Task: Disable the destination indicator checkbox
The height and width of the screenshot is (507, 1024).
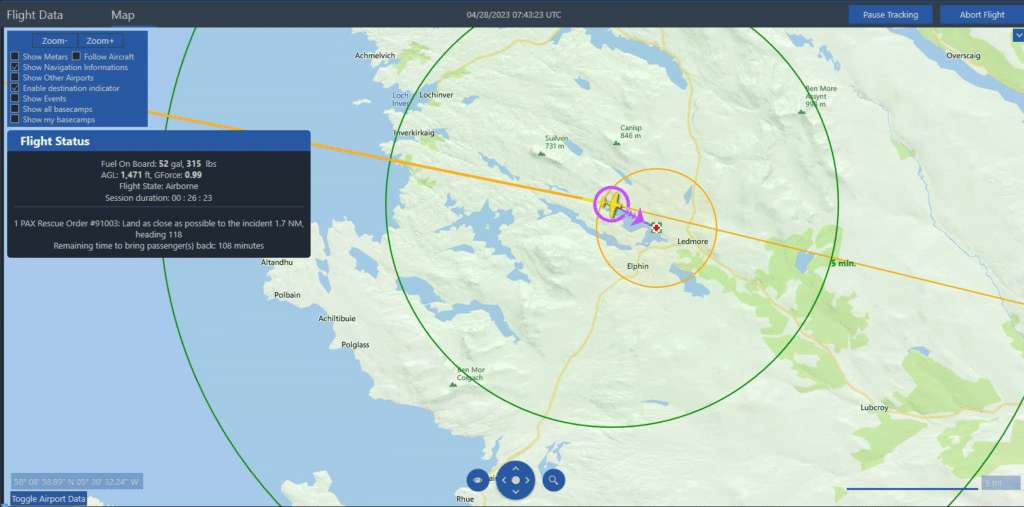Action: pos(14,88)
